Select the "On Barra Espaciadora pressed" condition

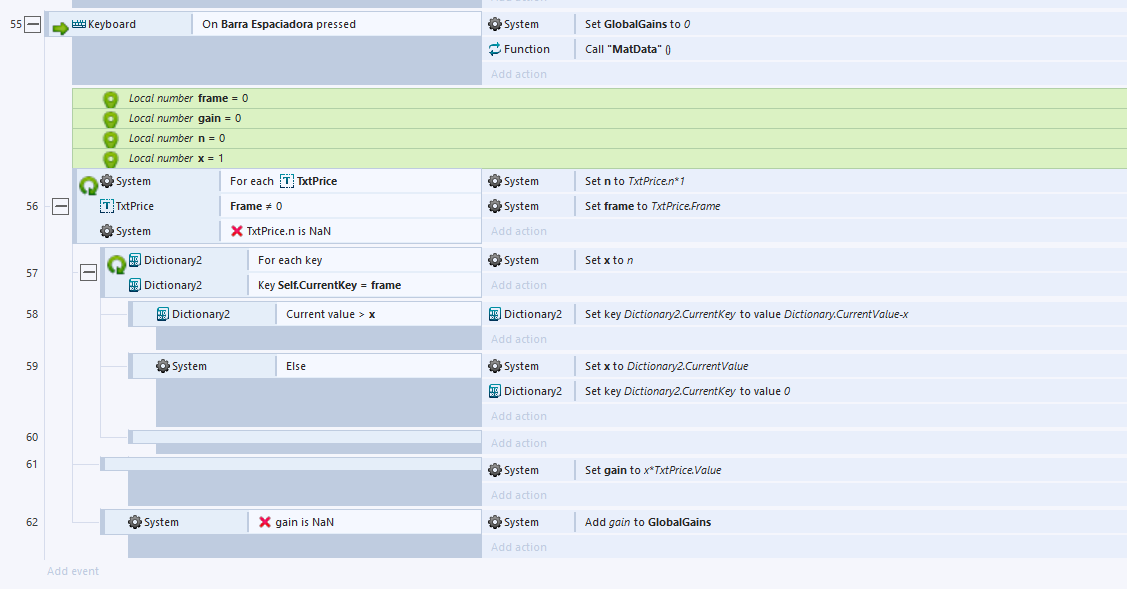pyautogui.click(x=279, y=24)
